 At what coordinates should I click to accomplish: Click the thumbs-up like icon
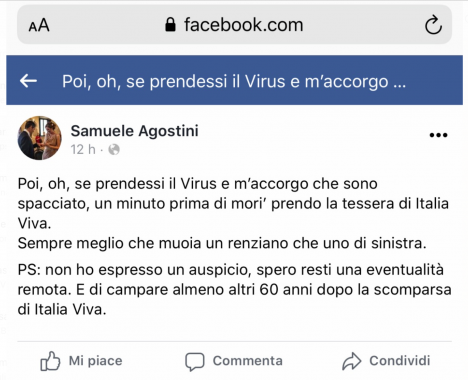50,361
